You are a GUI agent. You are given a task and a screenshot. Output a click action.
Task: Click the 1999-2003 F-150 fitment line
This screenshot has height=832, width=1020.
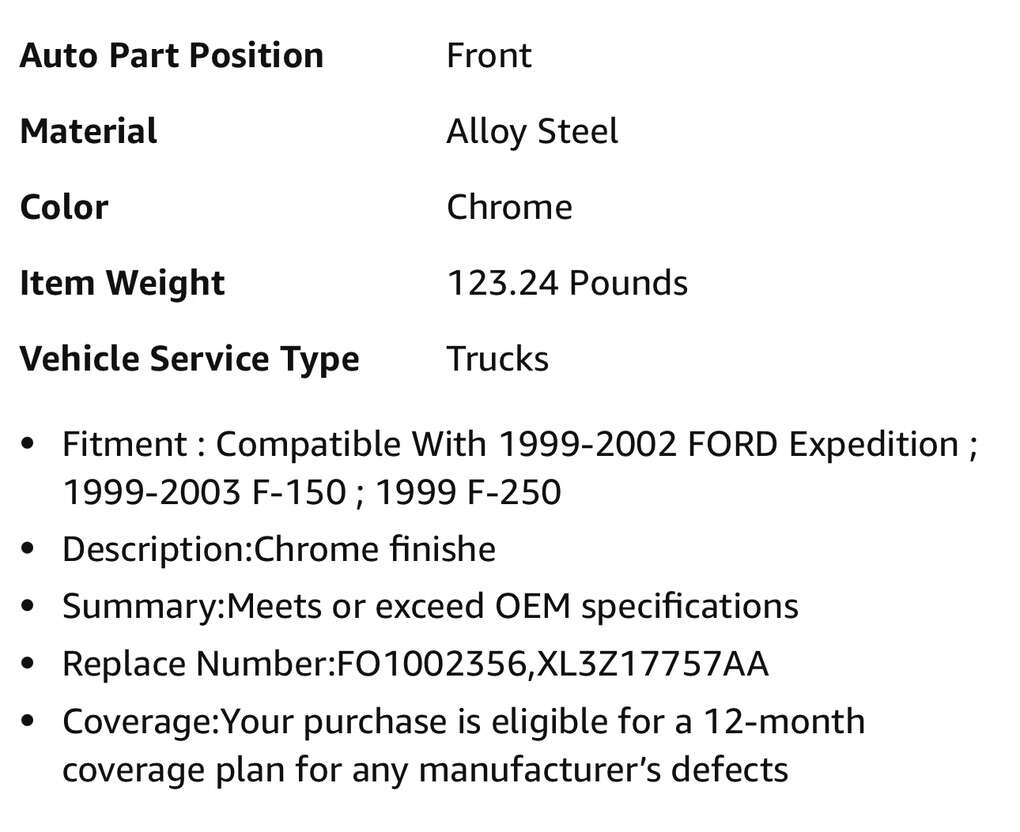point(311,493)
